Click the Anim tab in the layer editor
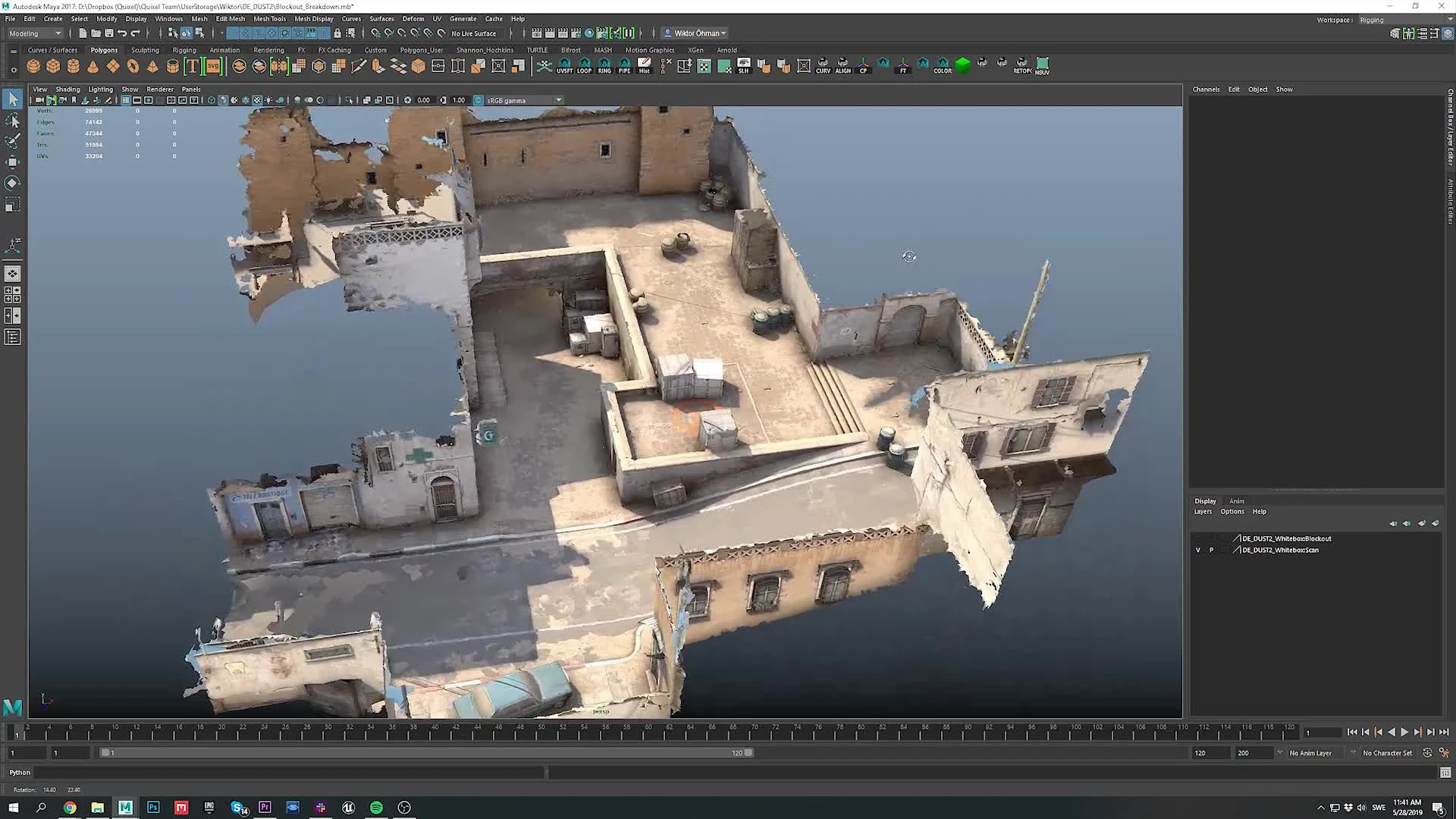1456x819 pixels. pyautogui.click(x=1236, y=501)
